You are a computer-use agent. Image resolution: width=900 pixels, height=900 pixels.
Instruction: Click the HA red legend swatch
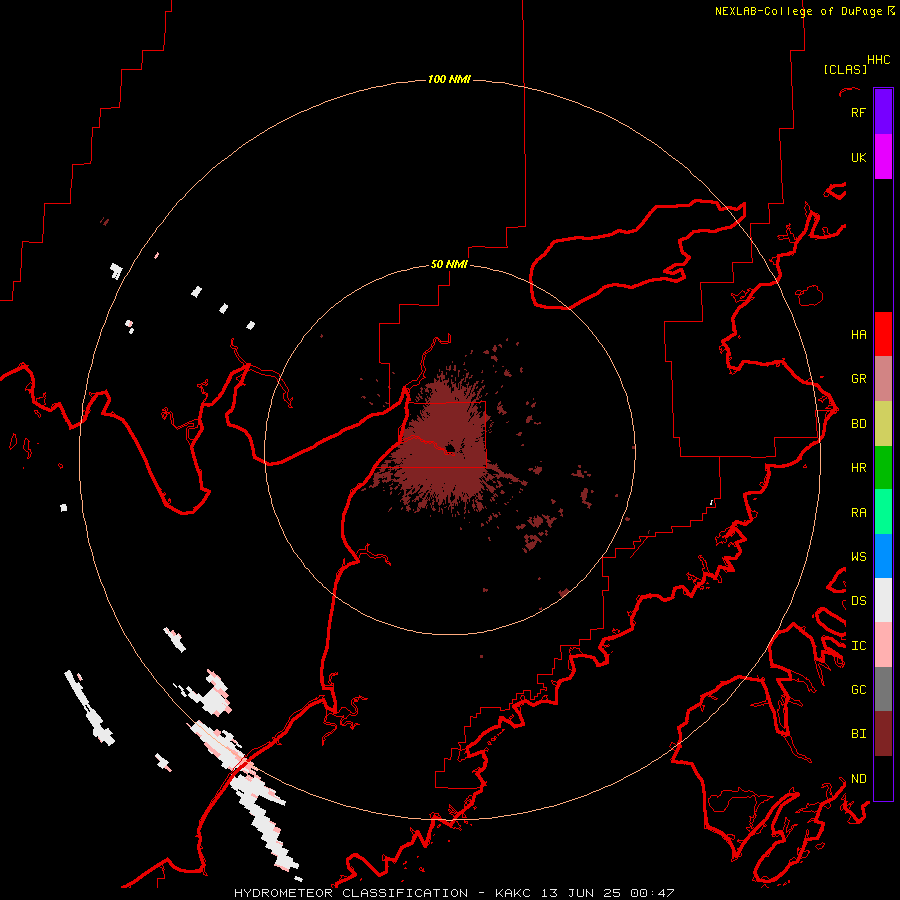pos(883,334)
